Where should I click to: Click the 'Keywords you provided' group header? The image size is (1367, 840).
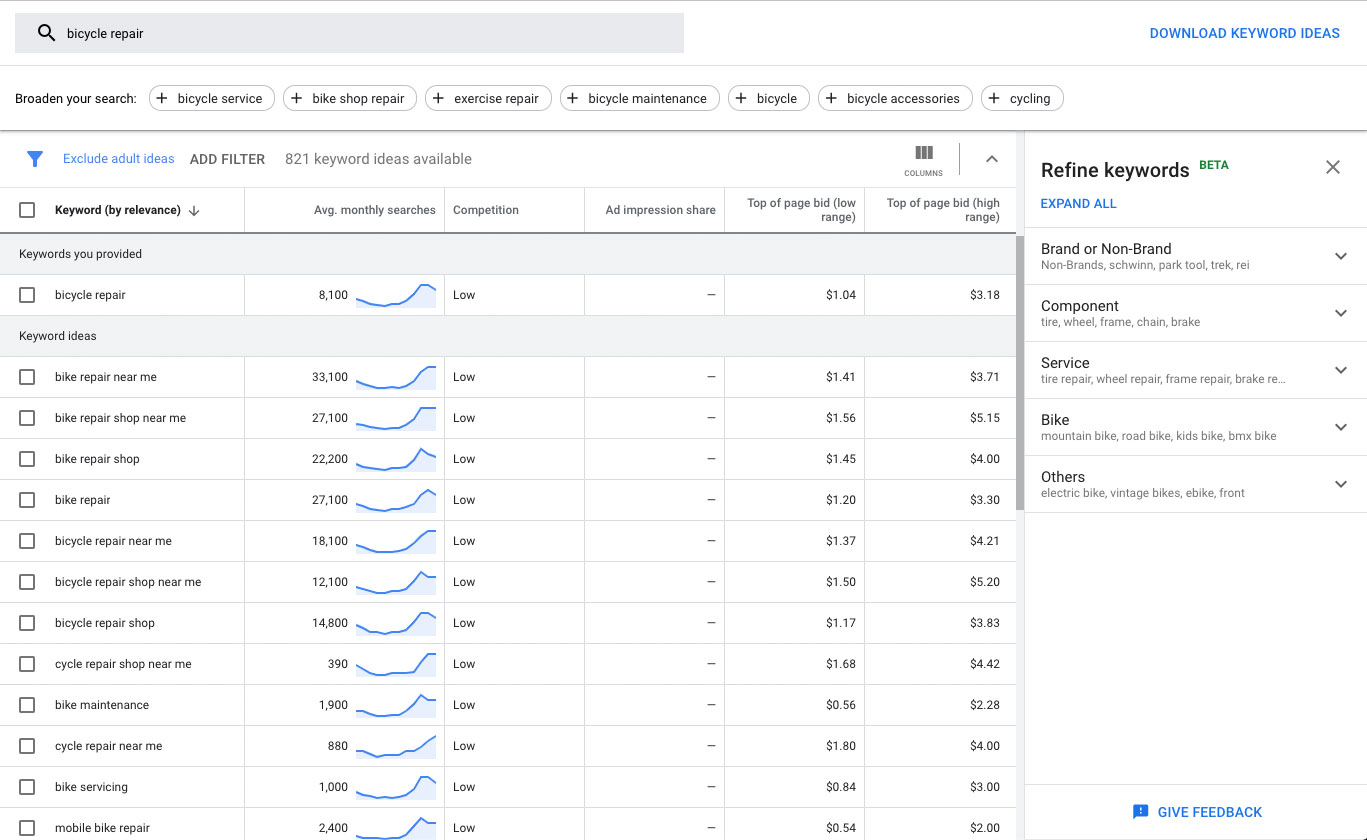(x=80, y=254)
